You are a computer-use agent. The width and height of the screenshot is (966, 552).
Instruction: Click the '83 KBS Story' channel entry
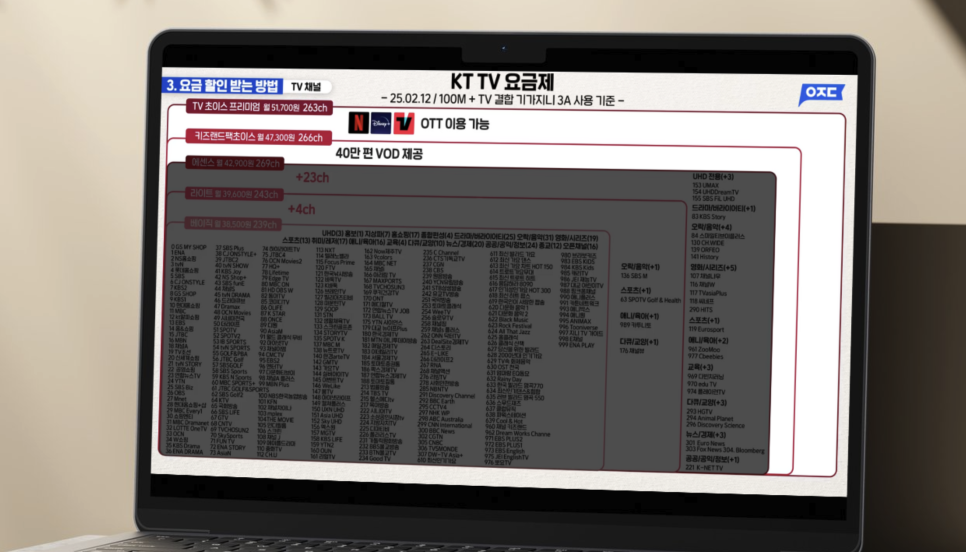pos(708,217)
